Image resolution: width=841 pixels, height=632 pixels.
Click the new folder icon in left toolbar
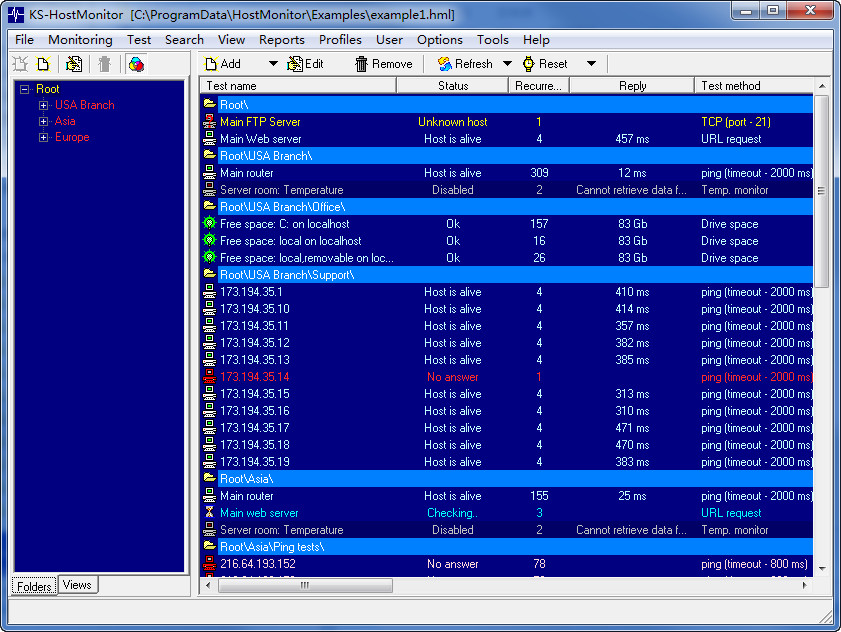coord(43,64)
